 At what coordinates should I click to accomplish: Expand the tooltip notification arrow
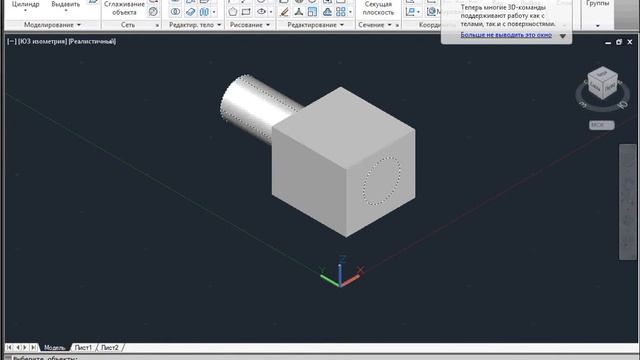[562, 36]
